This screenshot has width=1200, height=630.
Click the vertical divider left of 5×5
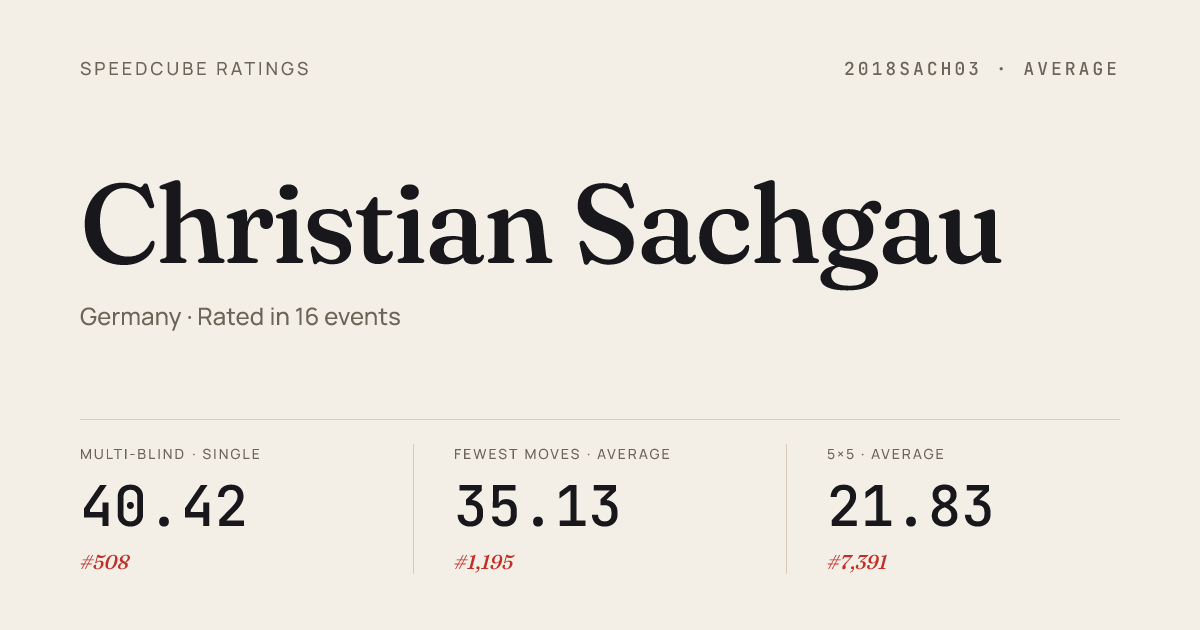pyautogui.click(x=786, y=509)
